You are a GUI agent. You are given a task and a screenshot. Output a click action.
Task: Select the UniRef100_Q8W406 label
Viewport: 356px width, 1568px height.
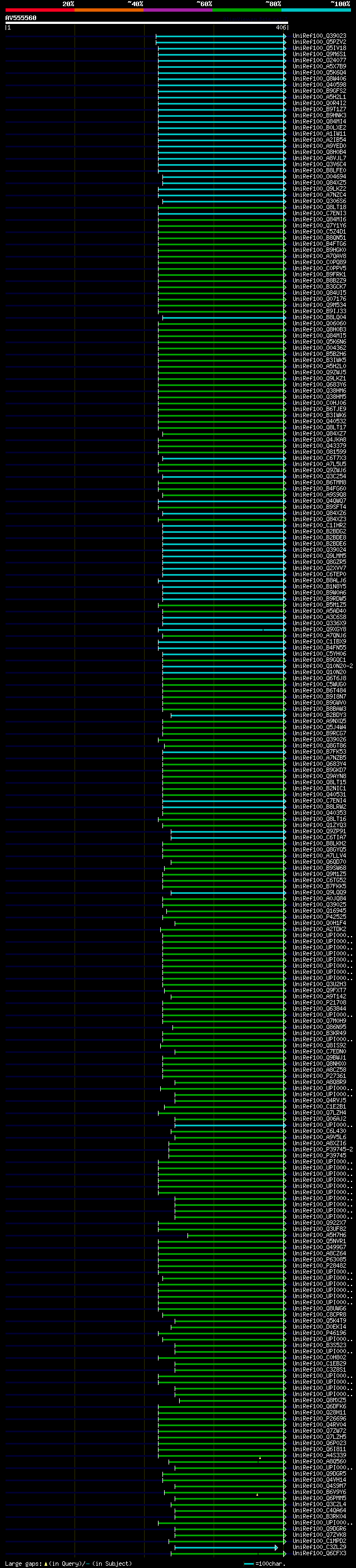pyautogui.click(x=319, y=78)
